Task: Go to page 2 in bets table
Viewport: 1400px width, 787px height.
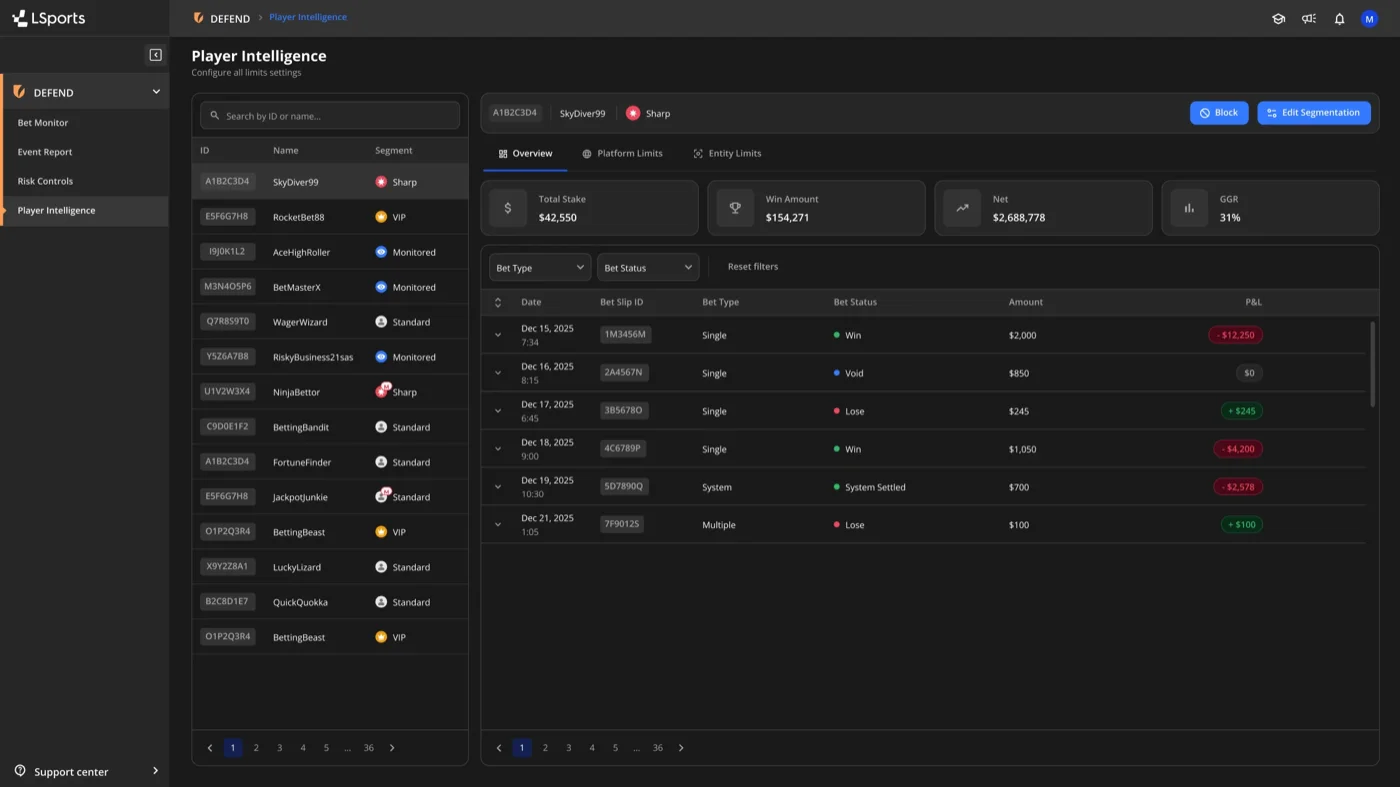Action: 545,748
